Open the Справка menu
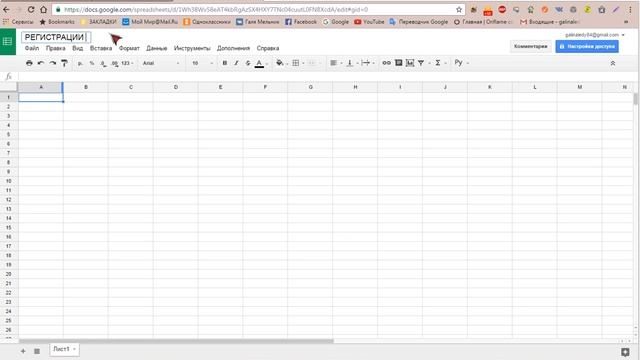 268,48
